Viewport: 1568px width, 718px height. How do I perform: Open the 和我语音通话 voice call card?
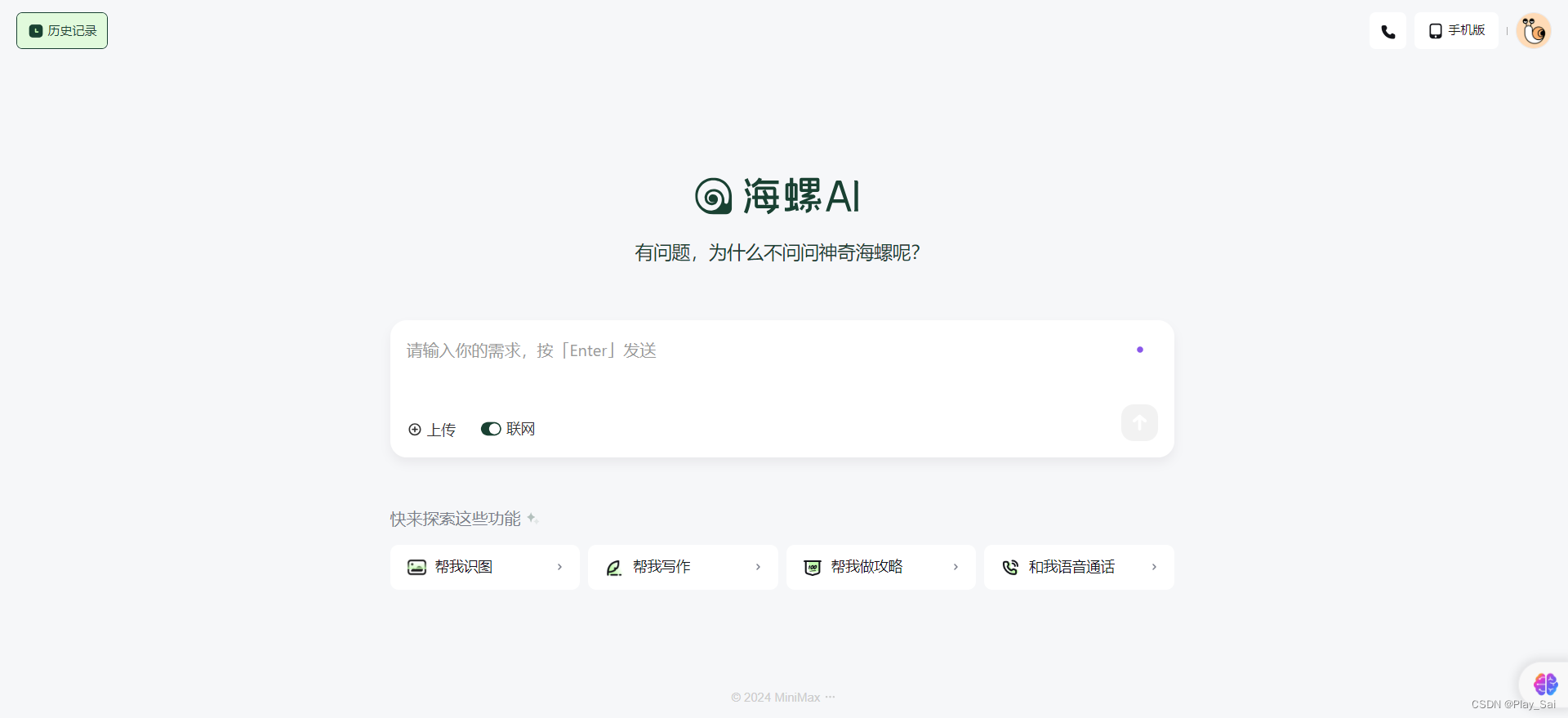click(1079, 567)
